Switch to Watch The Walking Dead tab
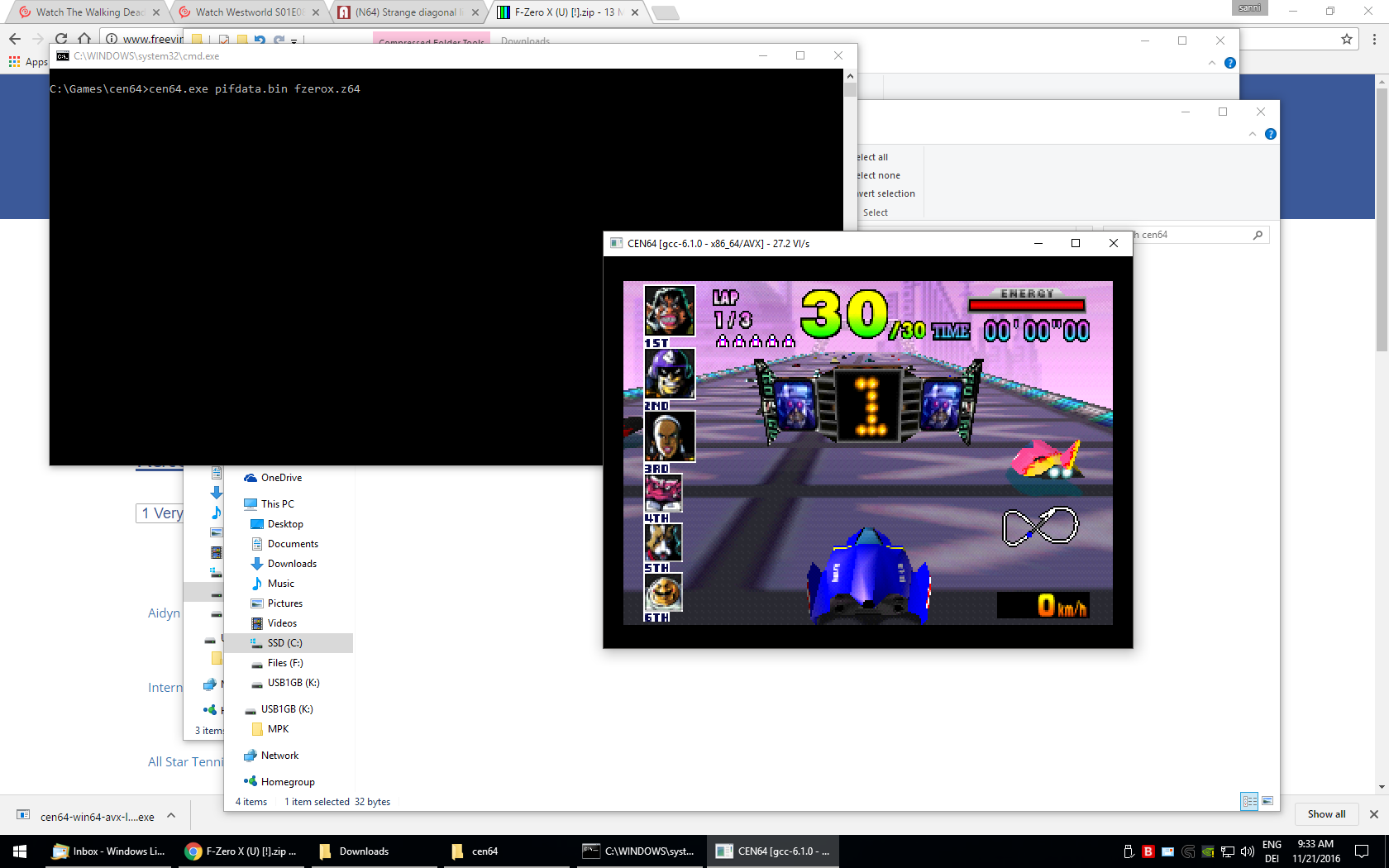This screenshot has width=1389, height=868. coord(88,12)
